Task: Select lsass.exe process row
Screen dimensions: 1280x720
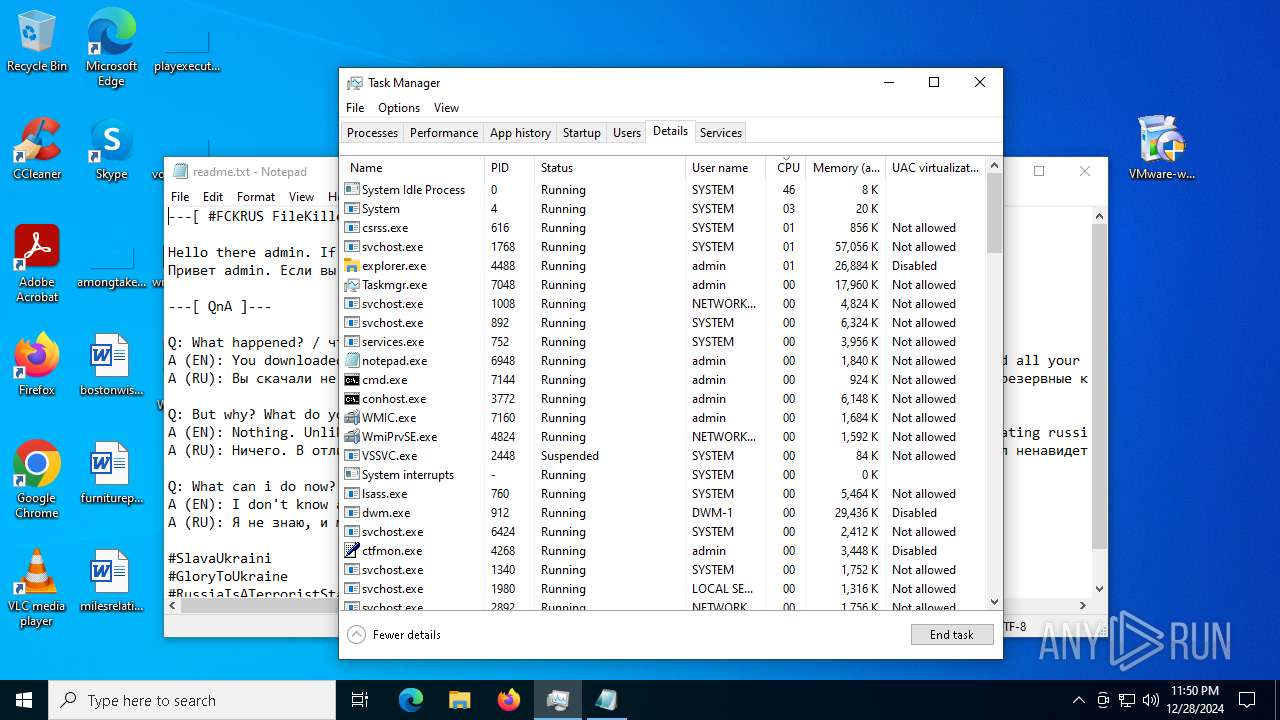Action: (665, 494)
